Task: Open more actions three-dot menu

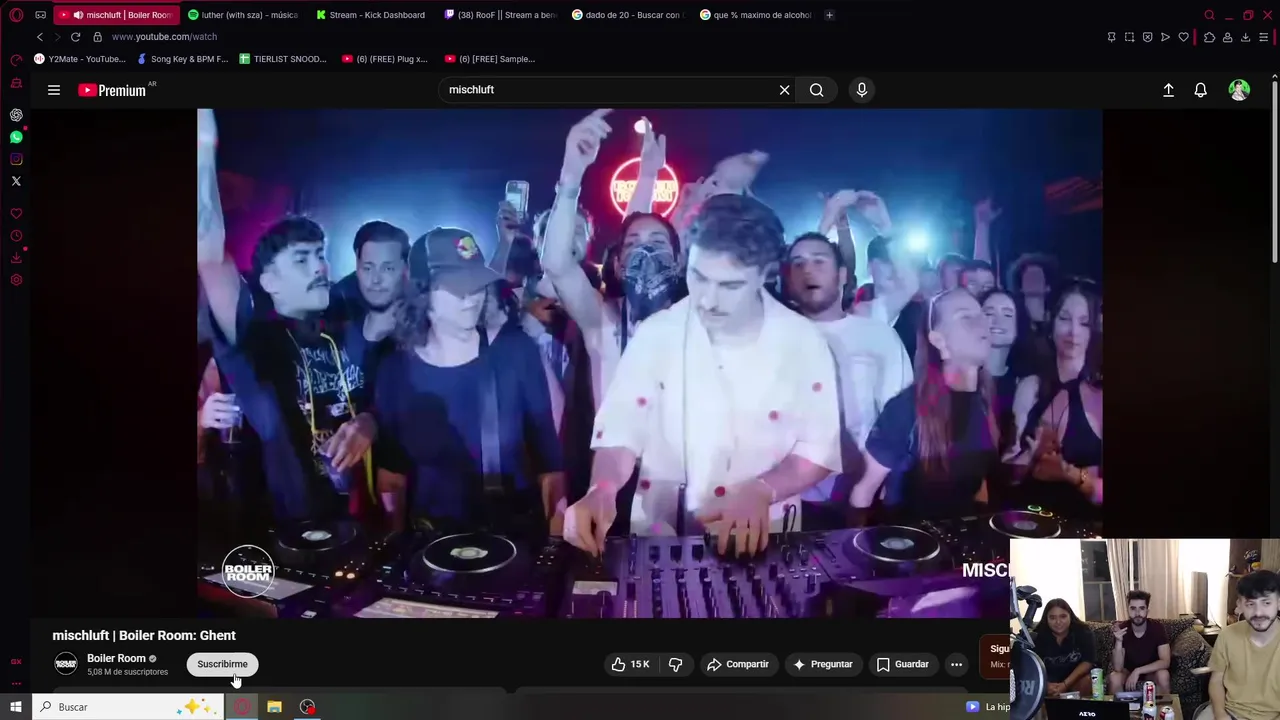Action: tap(956, 664)
